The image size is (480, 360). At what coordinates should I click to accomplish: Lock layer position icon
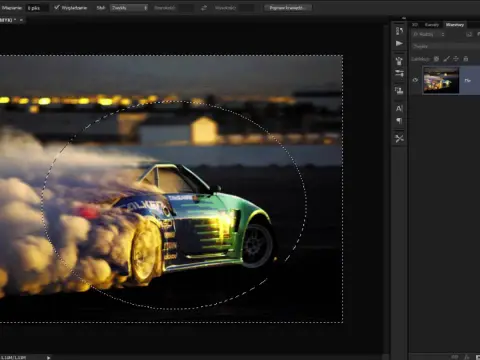tap(456, 59)
